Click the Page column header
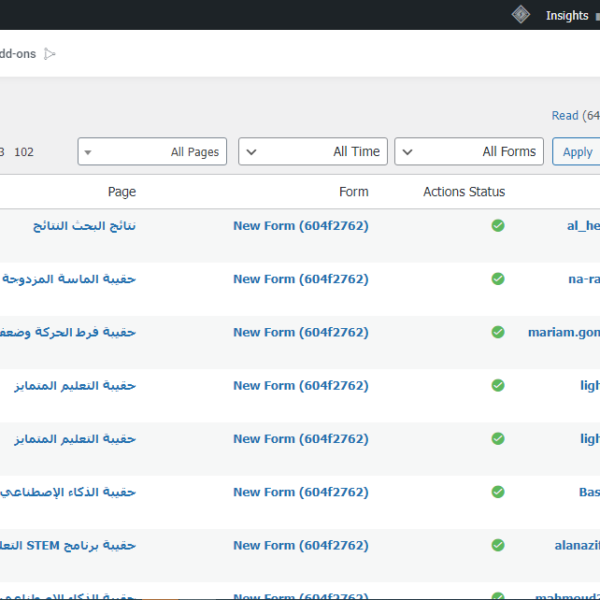Image resolution: width=600 pixels, height=600 pixels. (122, 192)
